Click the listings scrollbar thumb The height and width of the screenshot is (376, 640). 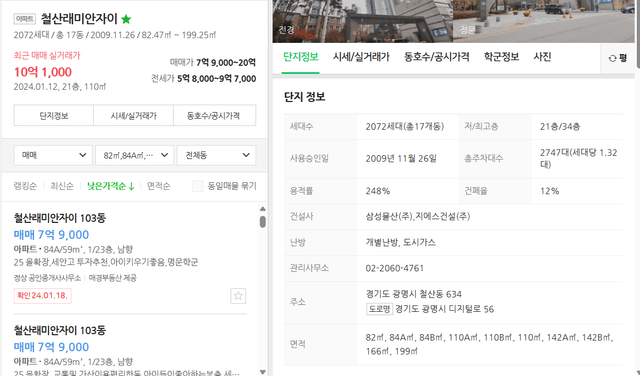[263, 222]
